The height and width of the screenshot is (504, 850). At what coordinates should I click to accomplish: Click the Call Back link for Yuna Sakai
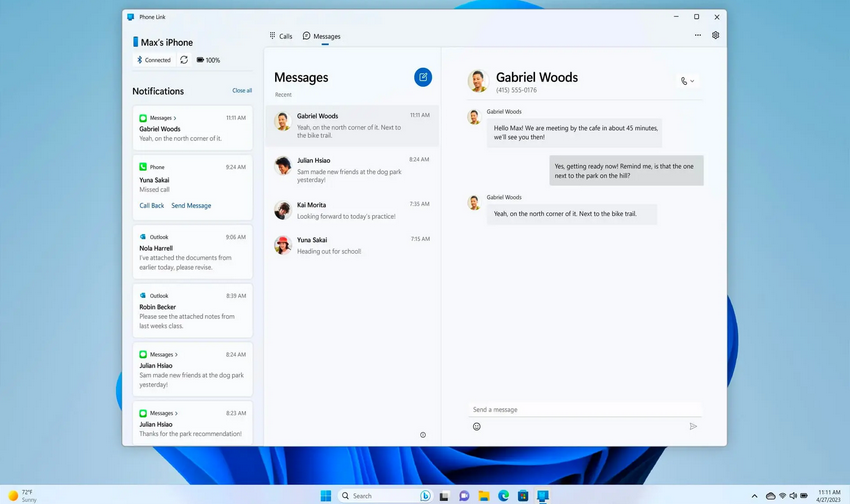tap(152, 205)
